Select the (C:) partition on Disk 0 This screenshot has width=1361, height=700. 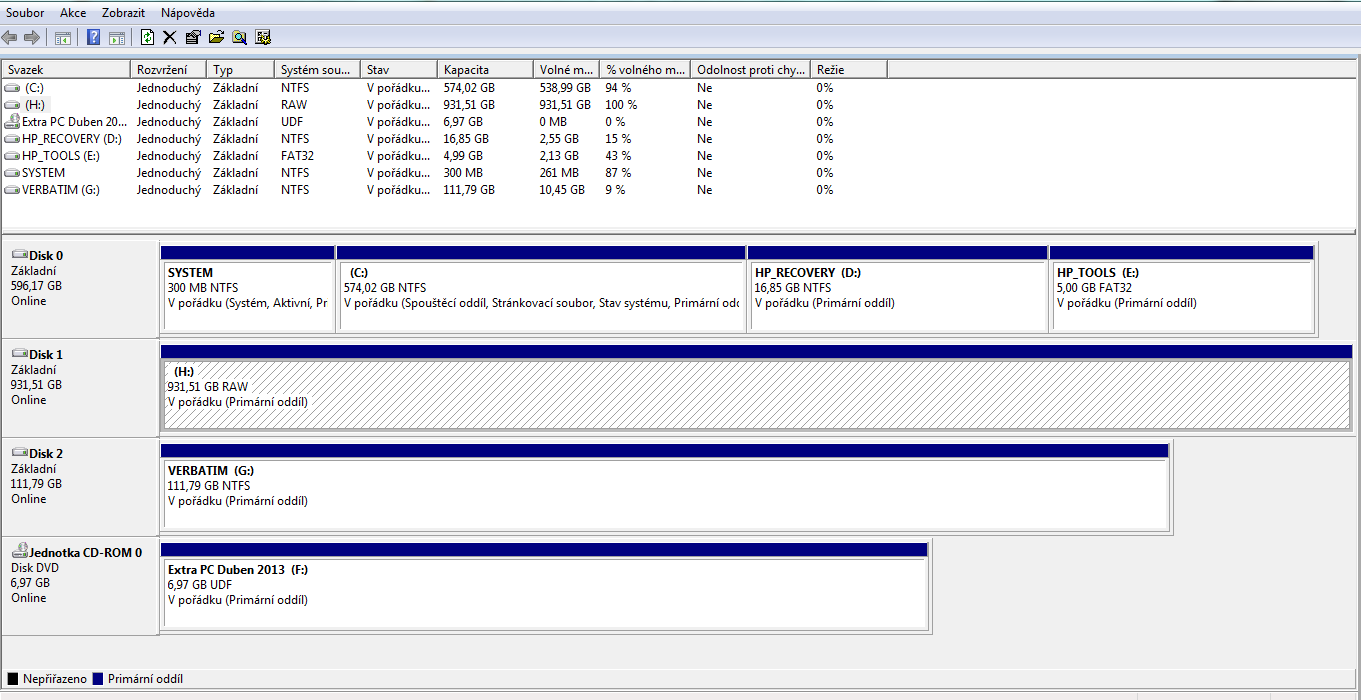pyautogui.click(x=541, y=295)
